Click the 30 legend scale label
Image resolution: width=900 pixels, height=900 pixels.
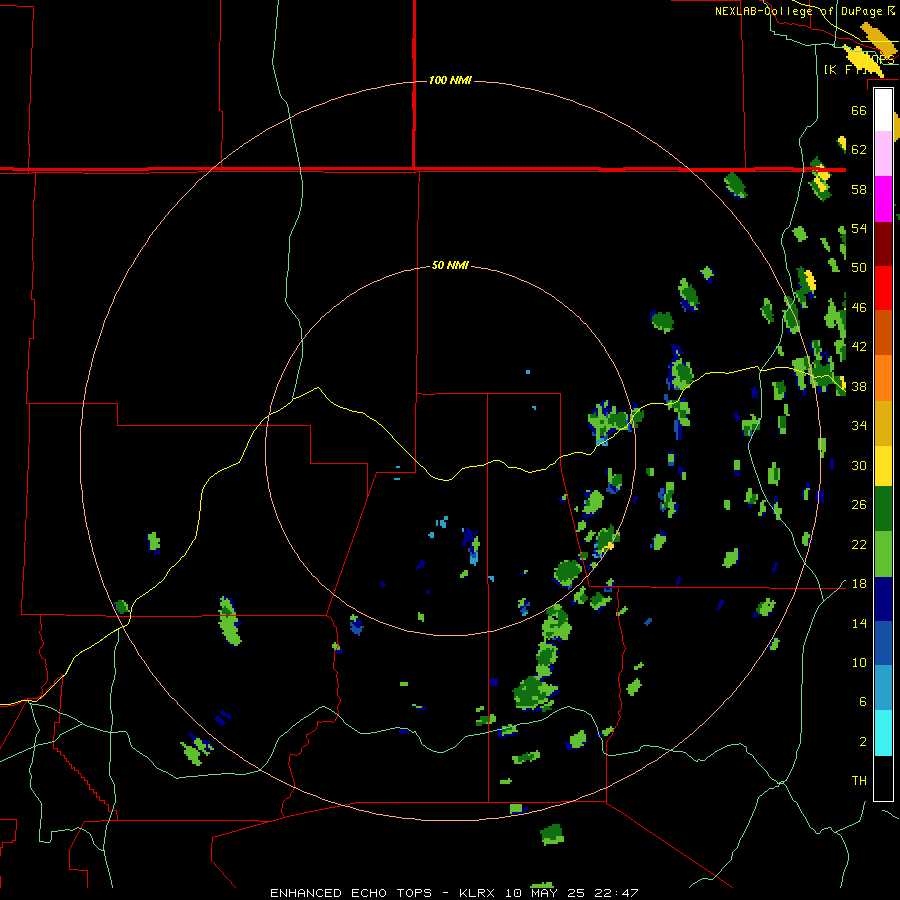859,465
